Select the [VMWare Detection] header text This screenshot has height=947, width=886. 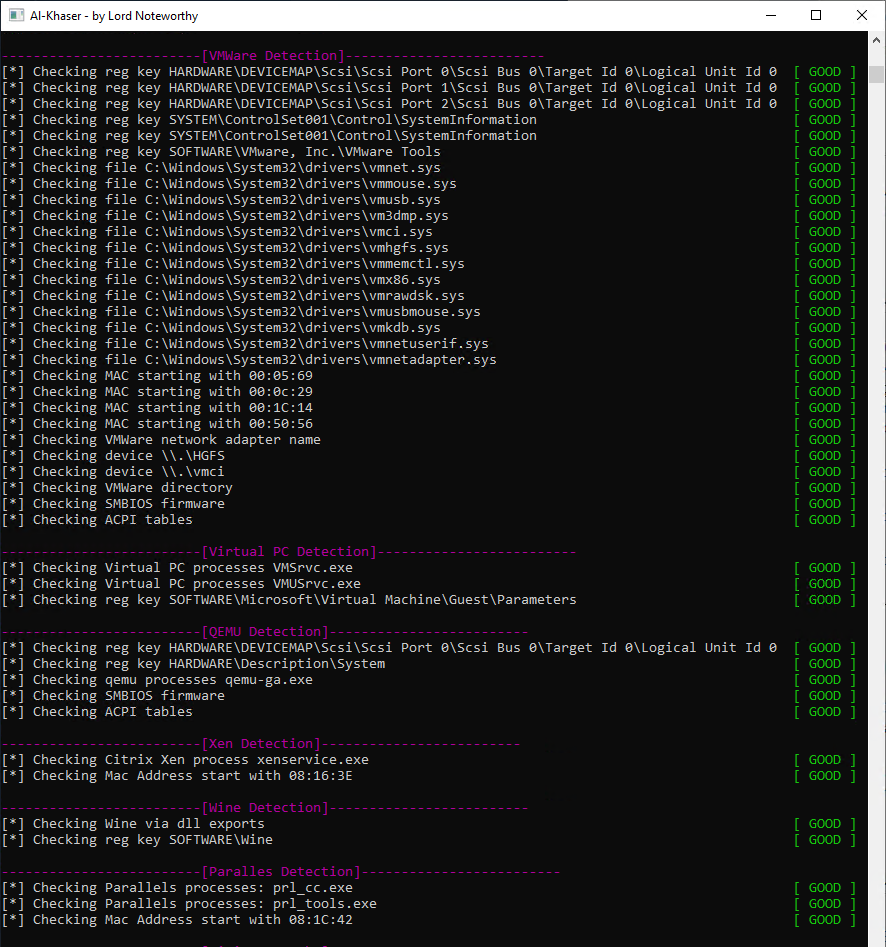pos(272,56)
